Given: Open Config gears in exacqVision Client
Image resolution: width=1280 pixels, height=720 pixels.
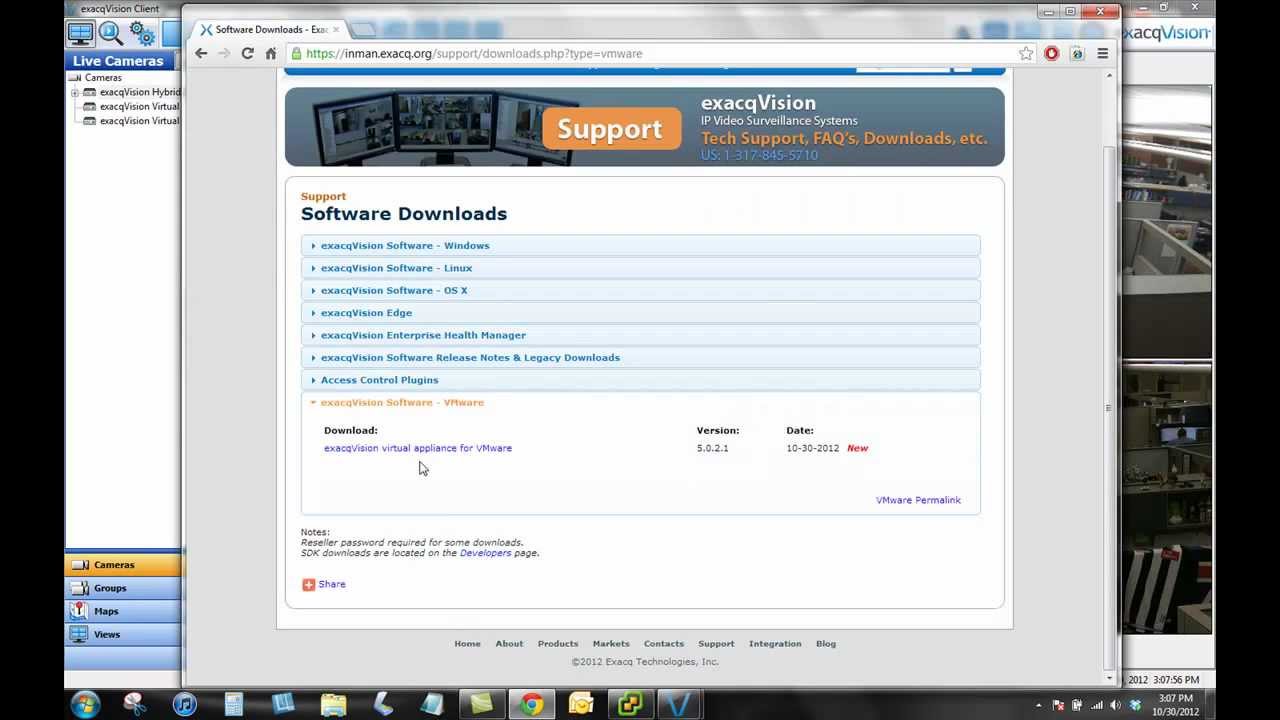Looking at the screenshot, I should [142, 33].
